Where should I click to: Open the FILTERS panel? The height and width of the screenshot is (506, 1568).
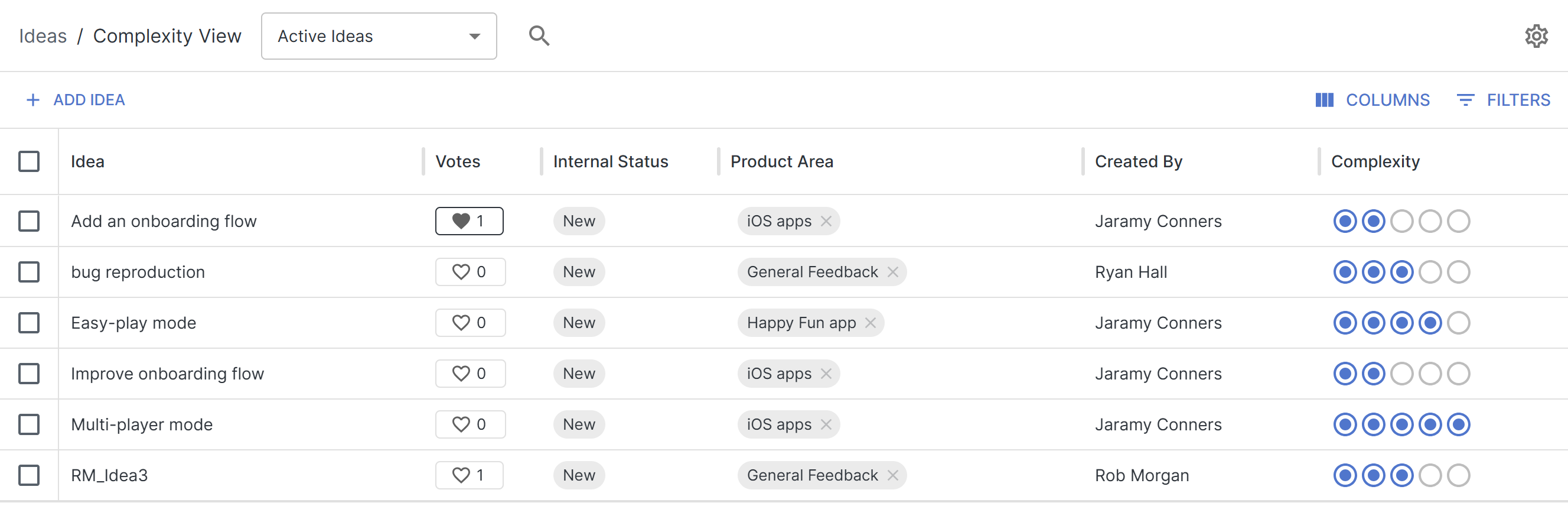(1503, 100)
